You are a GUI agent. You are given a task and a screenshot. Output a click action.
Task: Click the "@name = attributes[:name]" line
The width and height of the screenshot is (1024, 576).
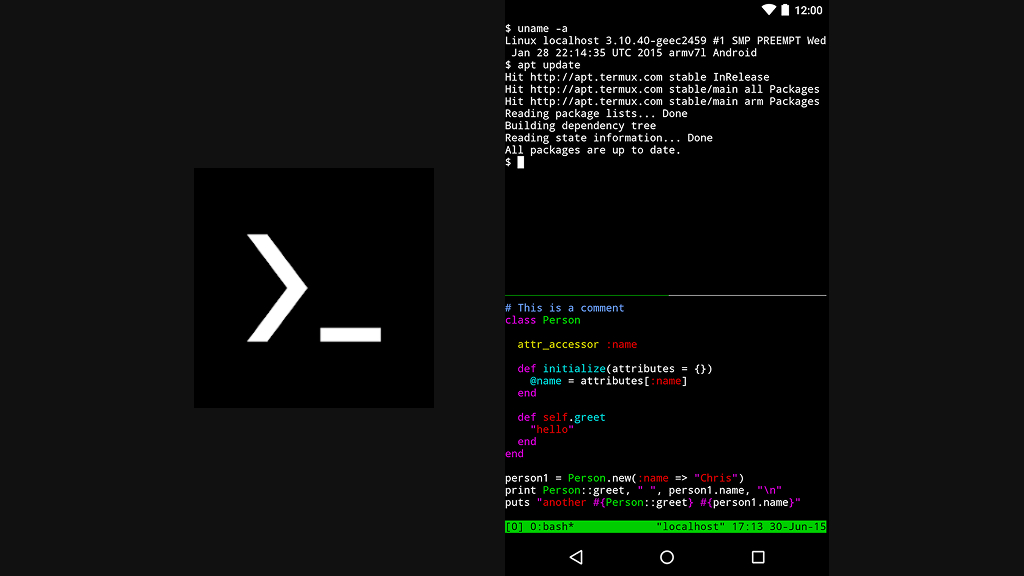(x=609, y=381)
